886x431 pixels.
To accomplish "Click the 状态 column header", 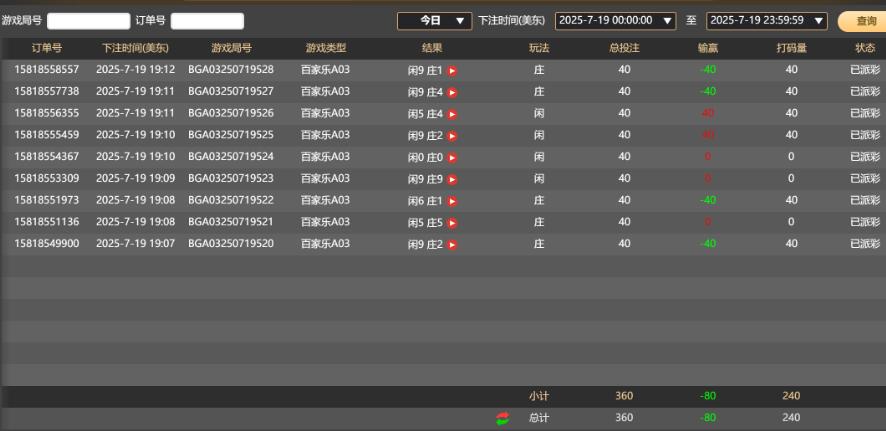I will (865, 49).
